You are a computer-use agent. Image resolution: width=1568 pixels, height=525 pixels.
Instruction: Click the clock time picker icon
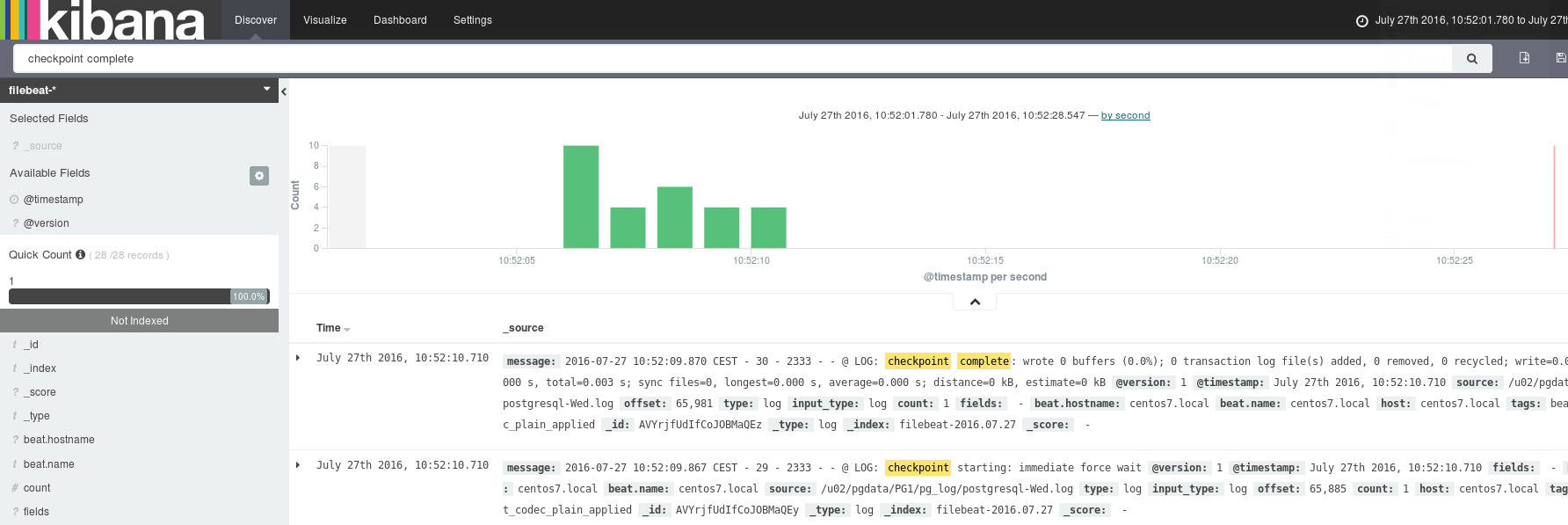pyautogui.click(x=1361, y=21)
